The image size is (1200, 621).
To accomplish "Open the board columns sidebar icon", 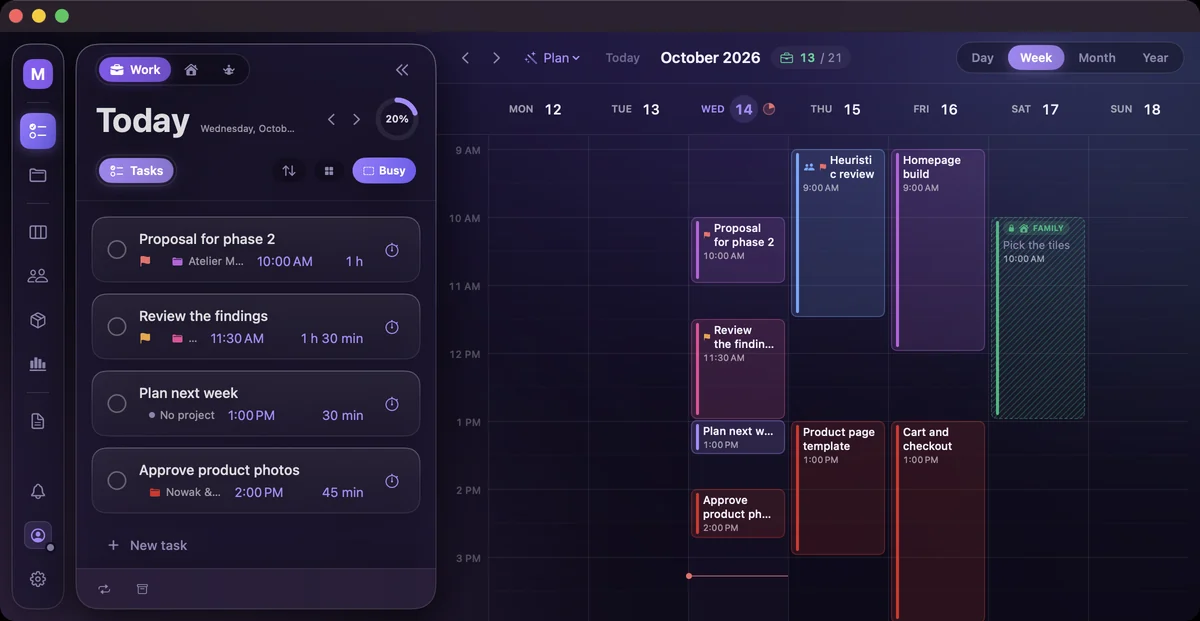I will pyautogui.click(x=38, y=232).
